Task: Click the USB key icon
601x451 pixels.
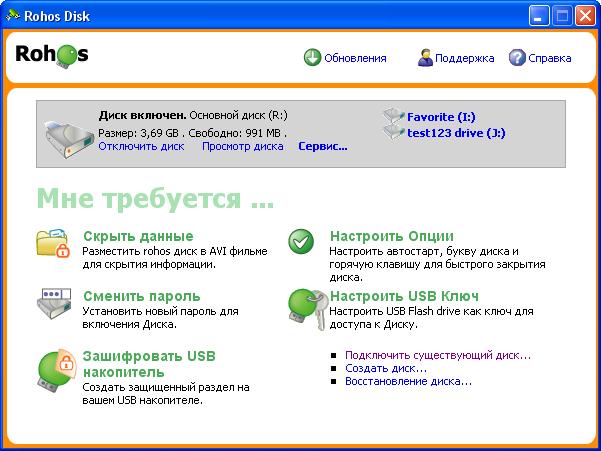Action: click(x=308, y=309)
